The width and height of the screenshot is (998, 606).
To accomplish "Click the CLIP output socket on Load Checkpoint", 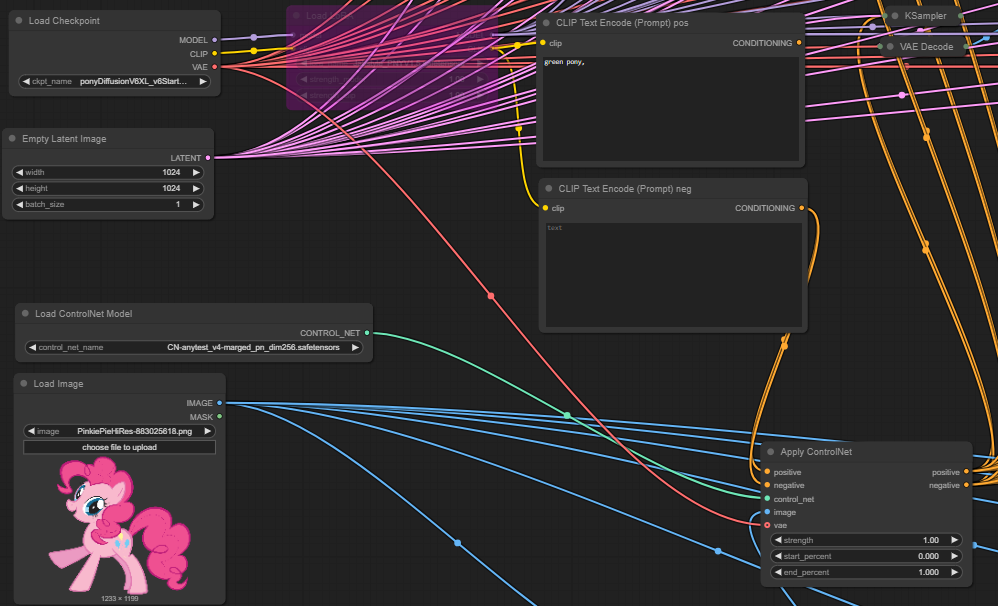I will pos(214,53).
